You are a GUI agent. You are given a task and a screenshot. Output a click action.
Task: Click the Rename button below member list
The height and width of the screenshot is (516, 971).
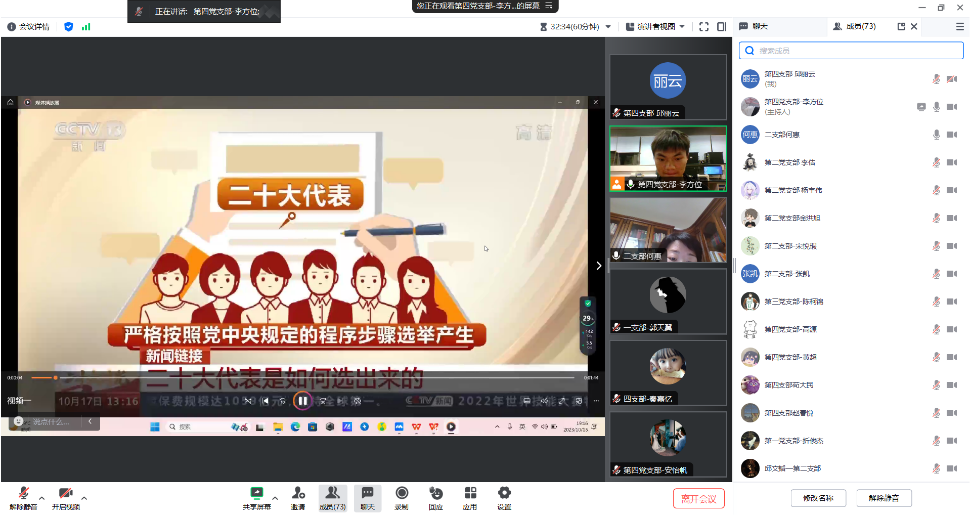[x=817, y=497]
